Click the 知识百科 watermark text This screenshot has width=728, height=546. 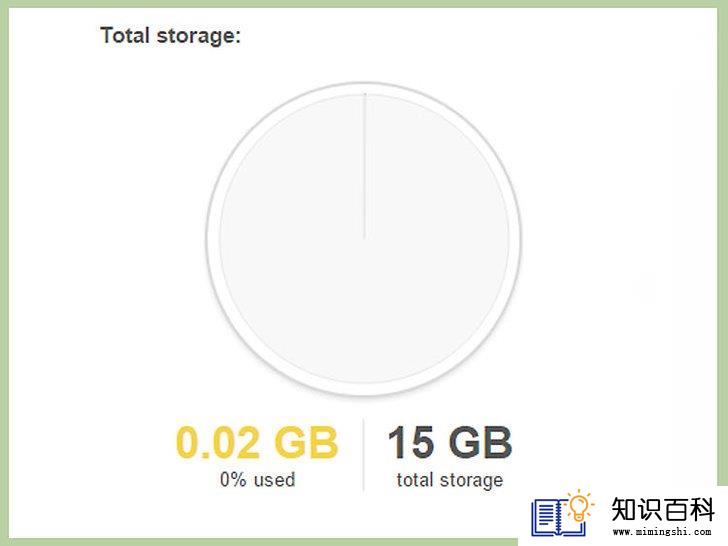tap(662, 510)
